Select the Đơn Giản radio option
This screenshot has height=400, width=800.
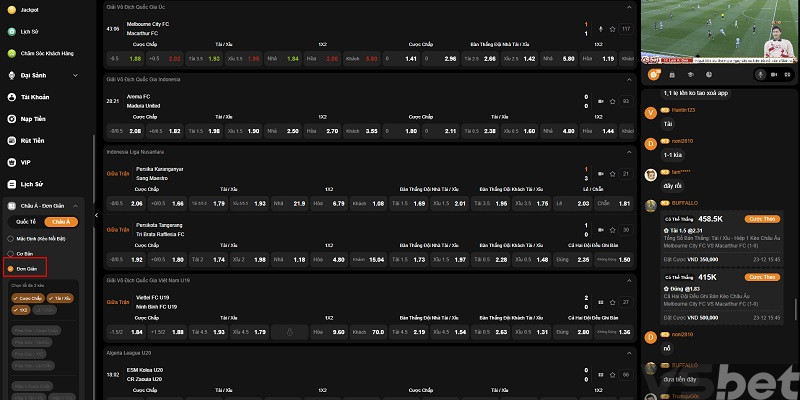tap(23, 269)
